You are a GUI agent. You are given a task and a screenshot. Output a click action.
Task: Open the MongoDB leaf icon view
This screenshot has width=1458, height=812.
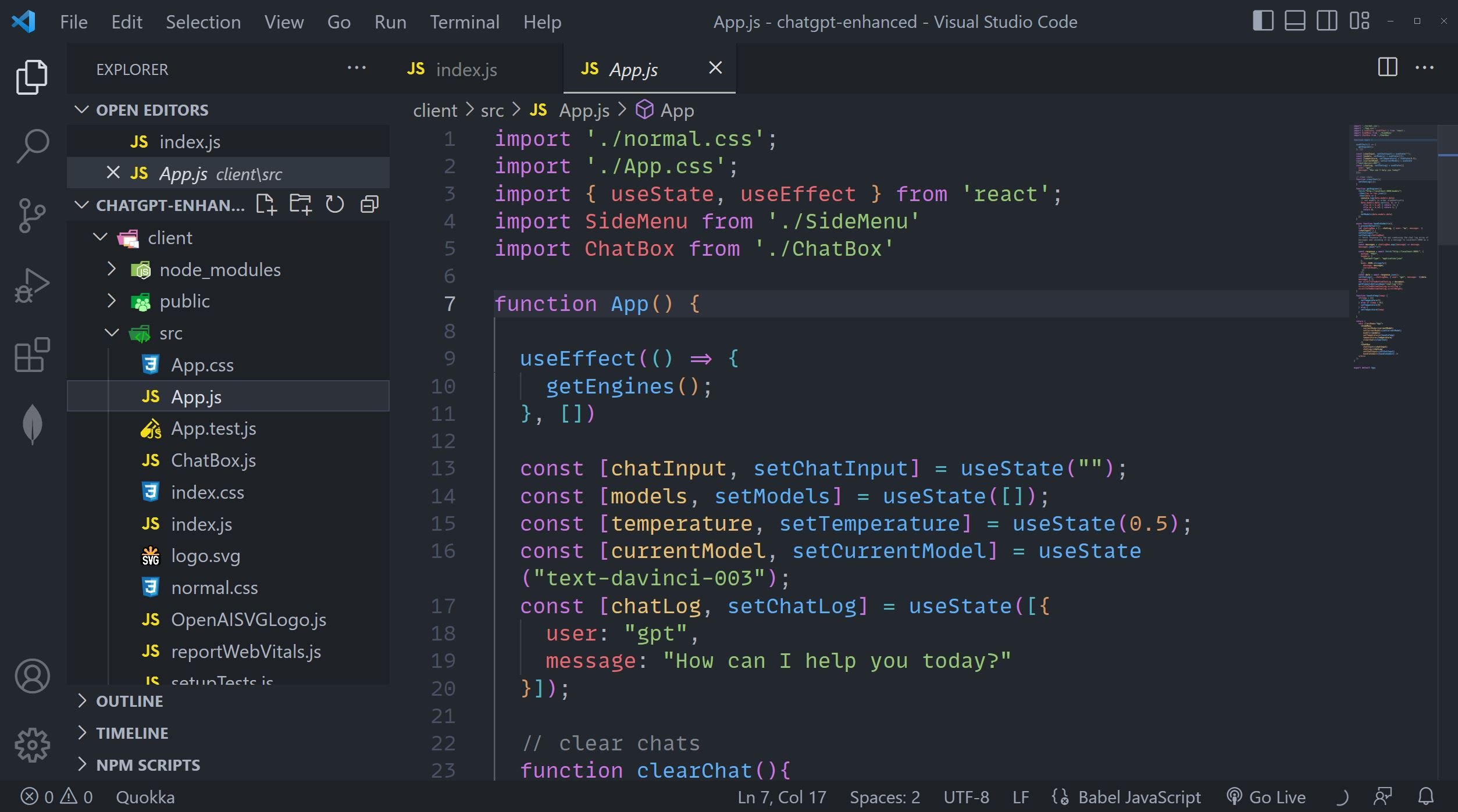32,424
